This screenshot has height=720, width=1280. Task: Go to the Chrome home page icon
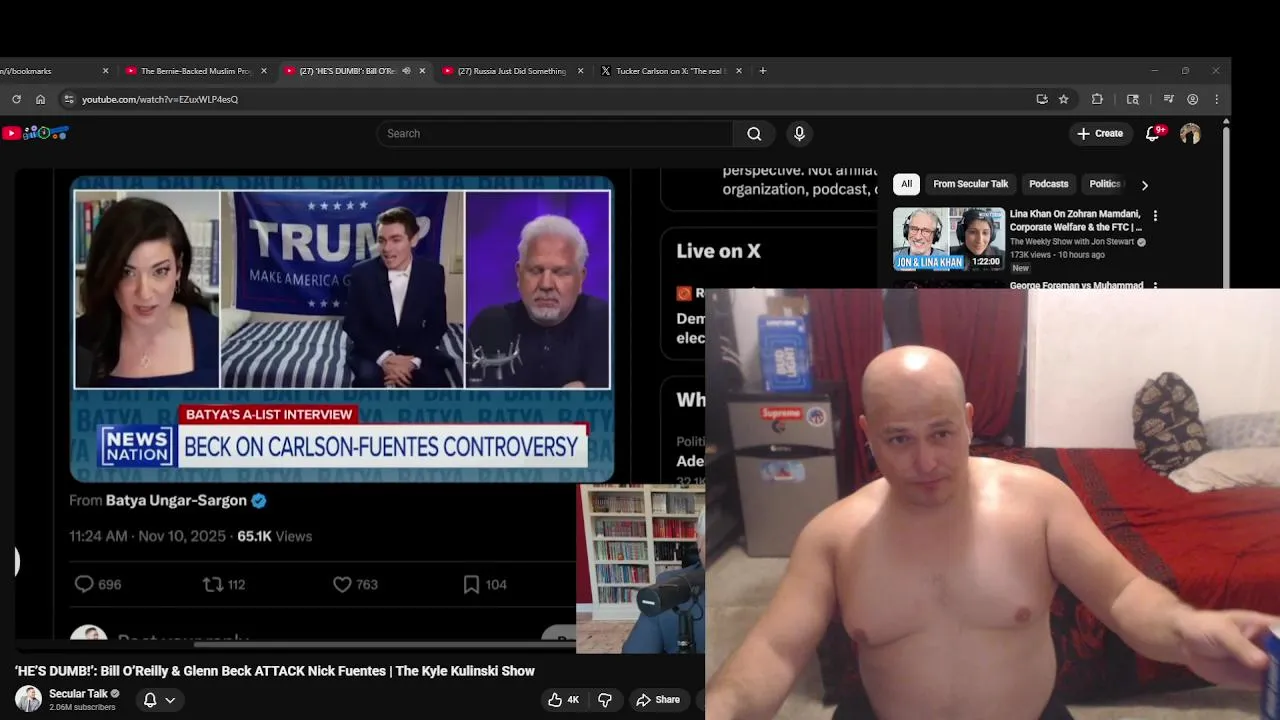coord(40,99)
